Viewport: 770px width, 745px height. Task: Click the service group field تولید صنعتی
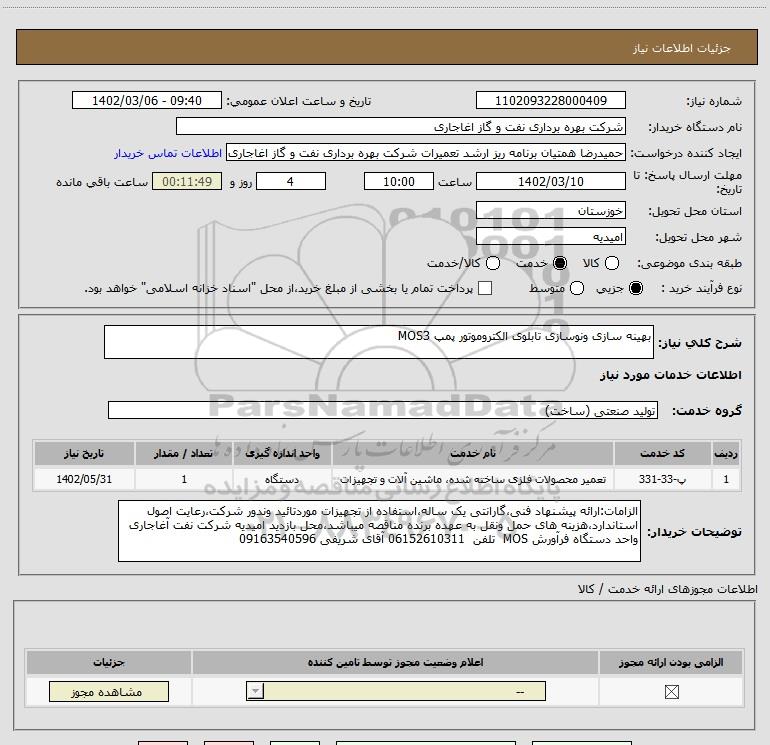pos(383,410)
